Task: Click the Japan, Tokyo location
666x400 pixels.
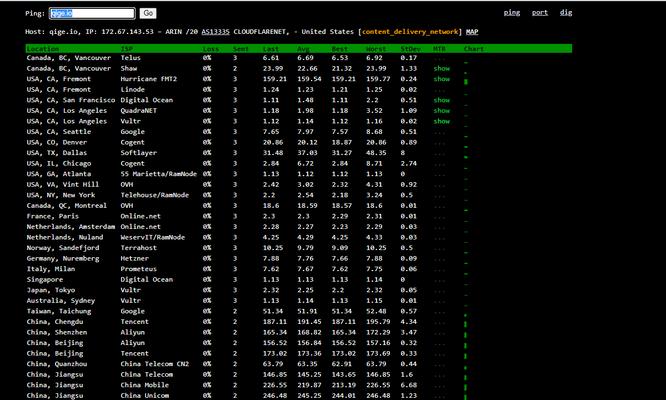Action: pos(51,290)
